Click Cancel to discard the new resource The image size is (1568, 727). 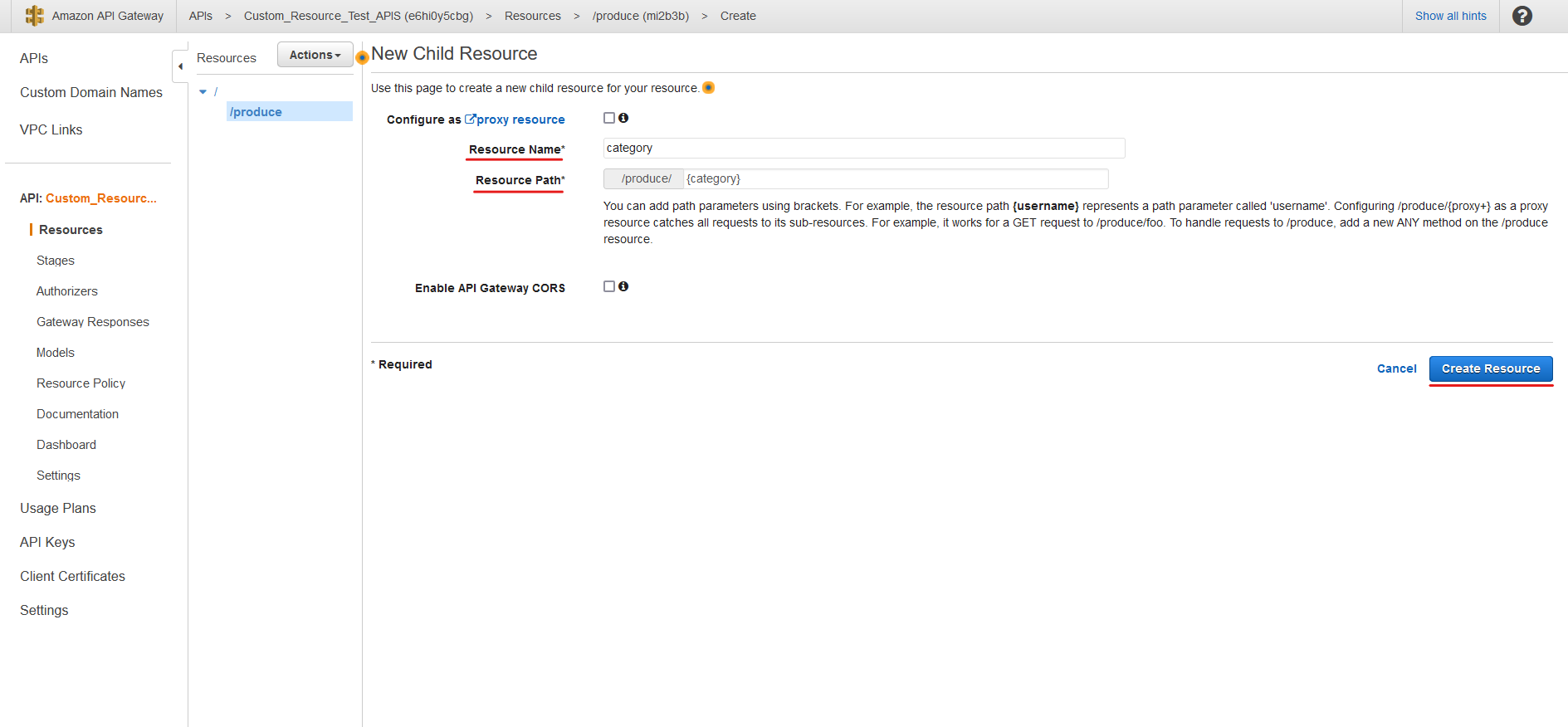1397,368
